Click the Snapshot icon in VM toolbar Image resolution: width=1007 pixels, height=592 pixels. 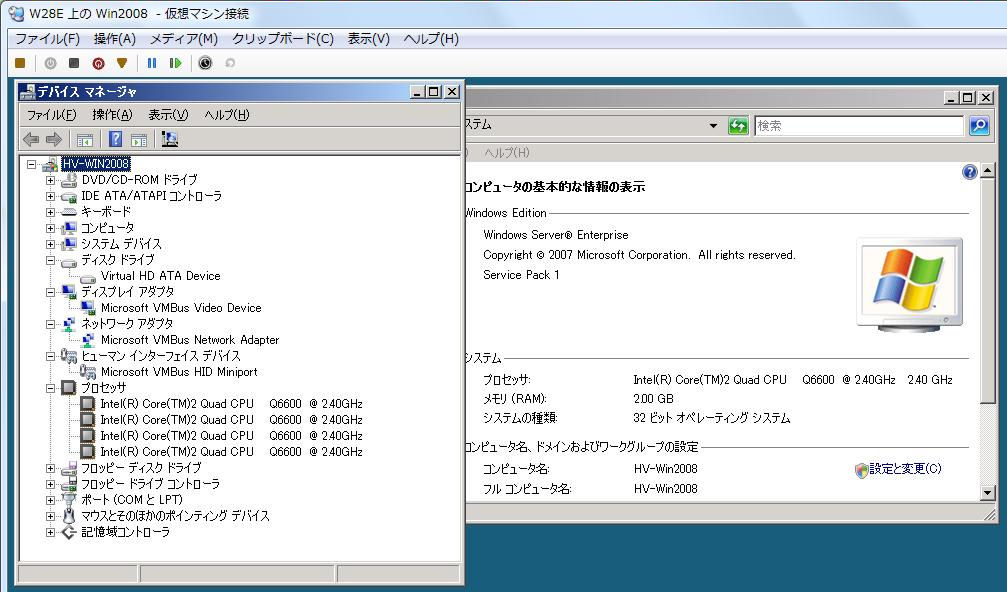pyautogui.click(x=205, y=63)
